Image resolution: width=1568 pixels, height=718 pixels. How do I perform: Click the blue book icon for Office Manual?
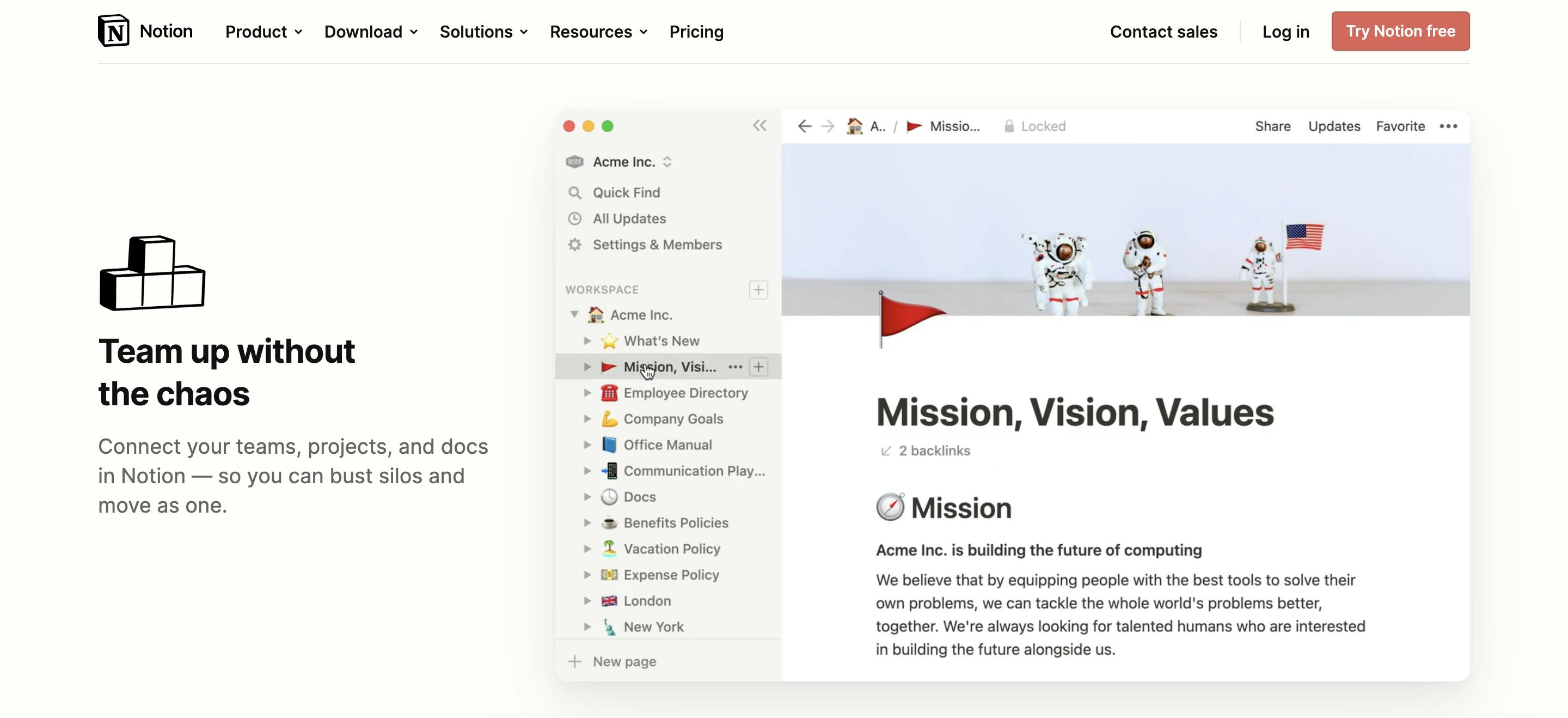point(609,445)
